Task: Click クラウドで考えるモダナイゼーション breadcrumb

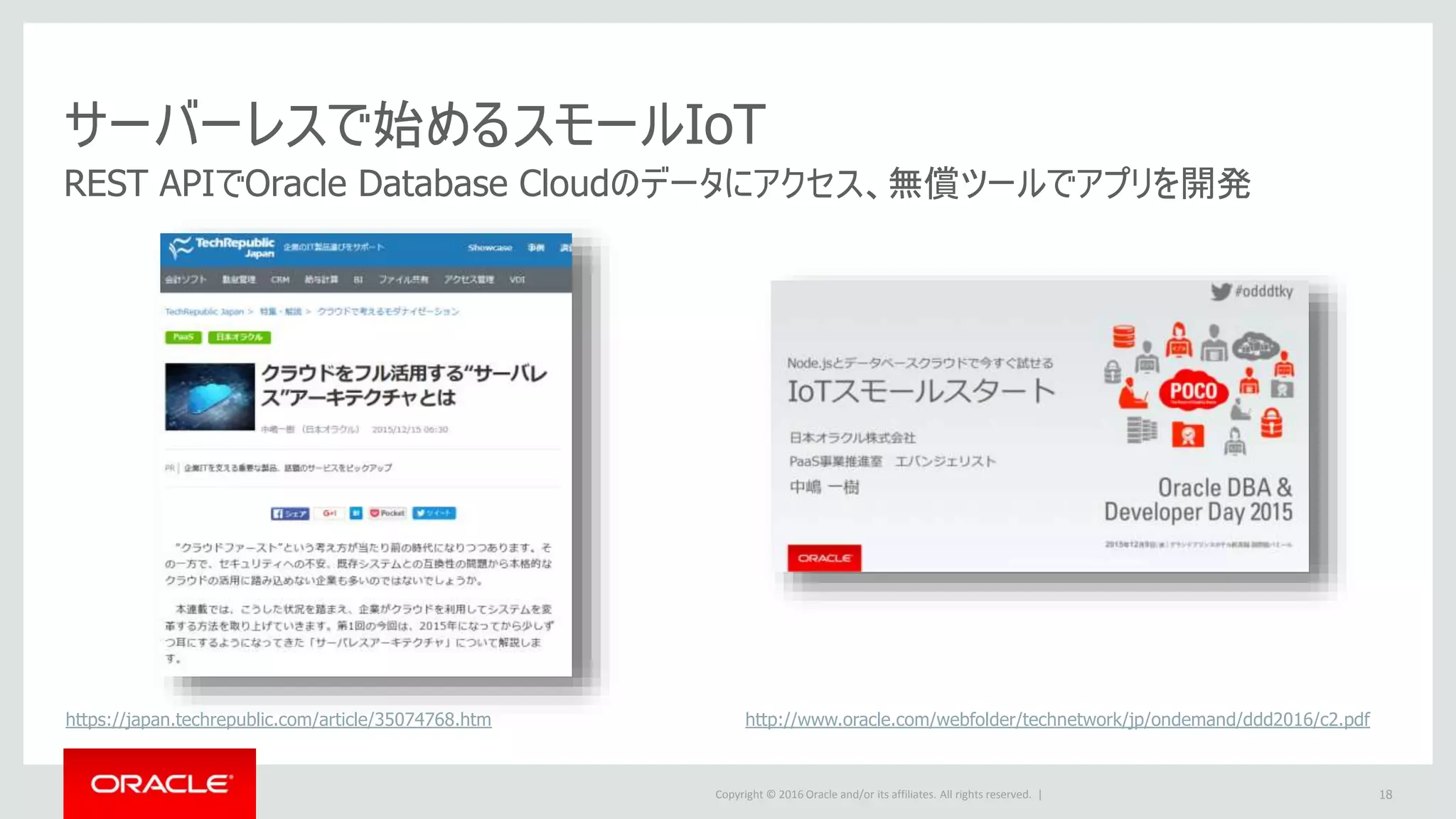Action: click(388, 311)
